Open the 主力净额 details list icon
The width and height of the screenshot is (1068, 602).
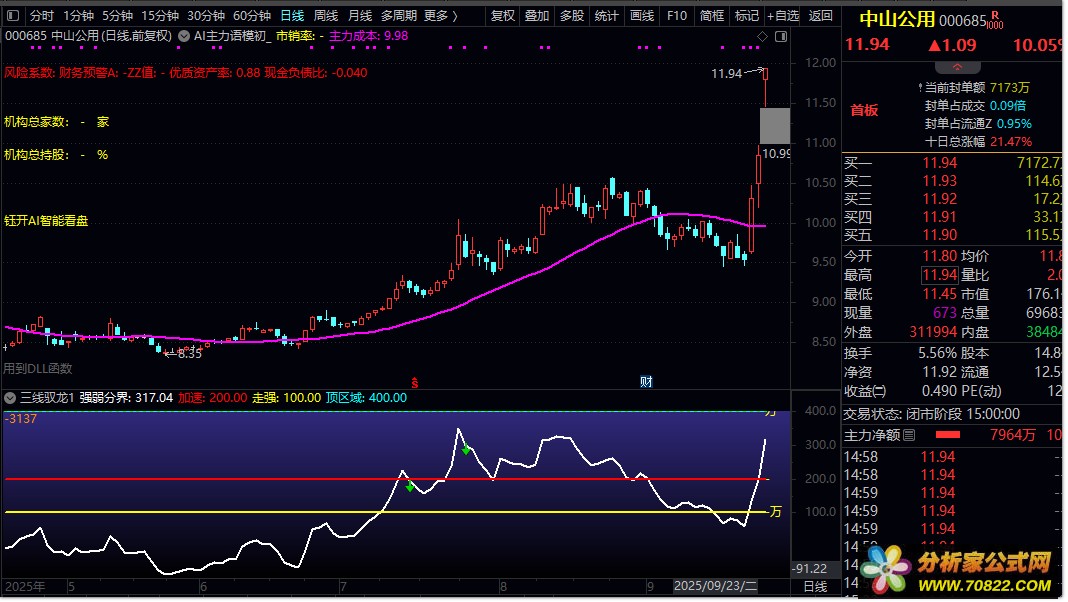coord(908,436)
